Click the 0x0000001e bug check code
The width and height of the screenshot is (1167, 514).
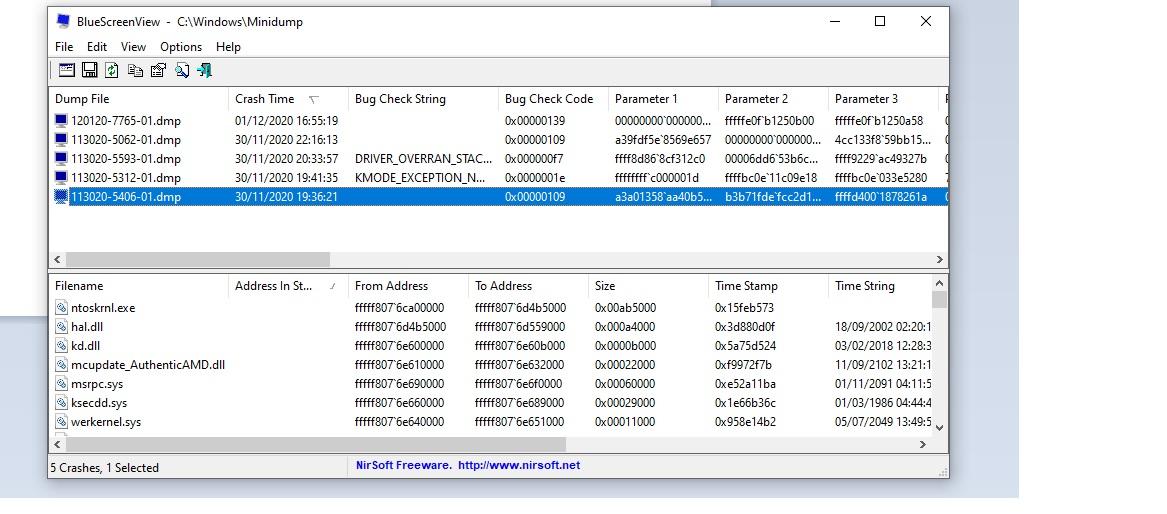pos(535,178)
